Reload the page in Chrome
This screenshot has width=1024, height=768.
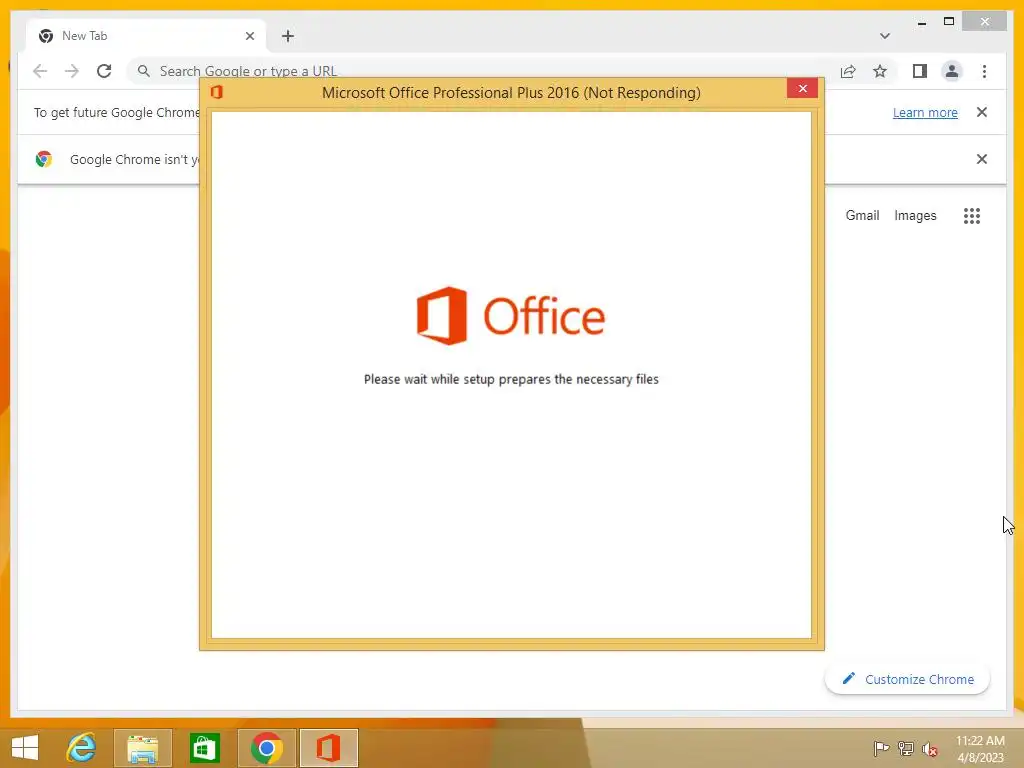tap(104, 71)
